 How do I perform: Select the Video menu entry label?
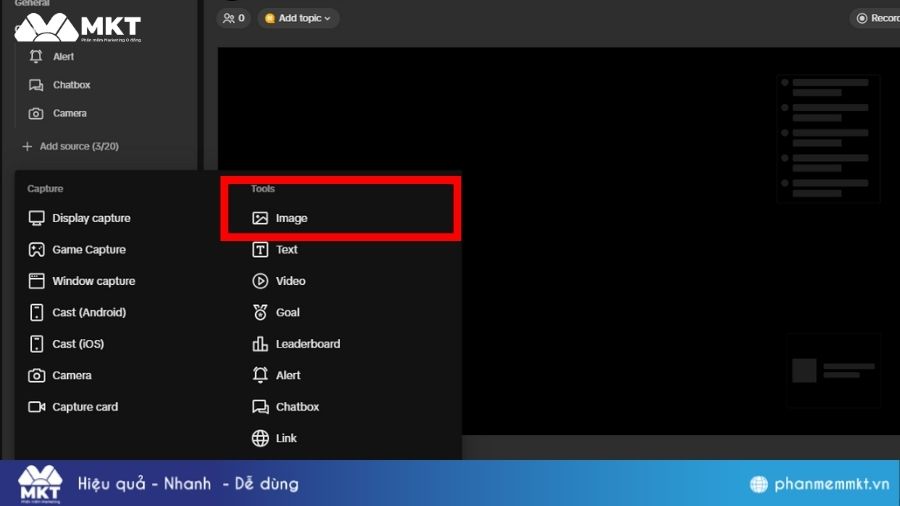(290, 281)
